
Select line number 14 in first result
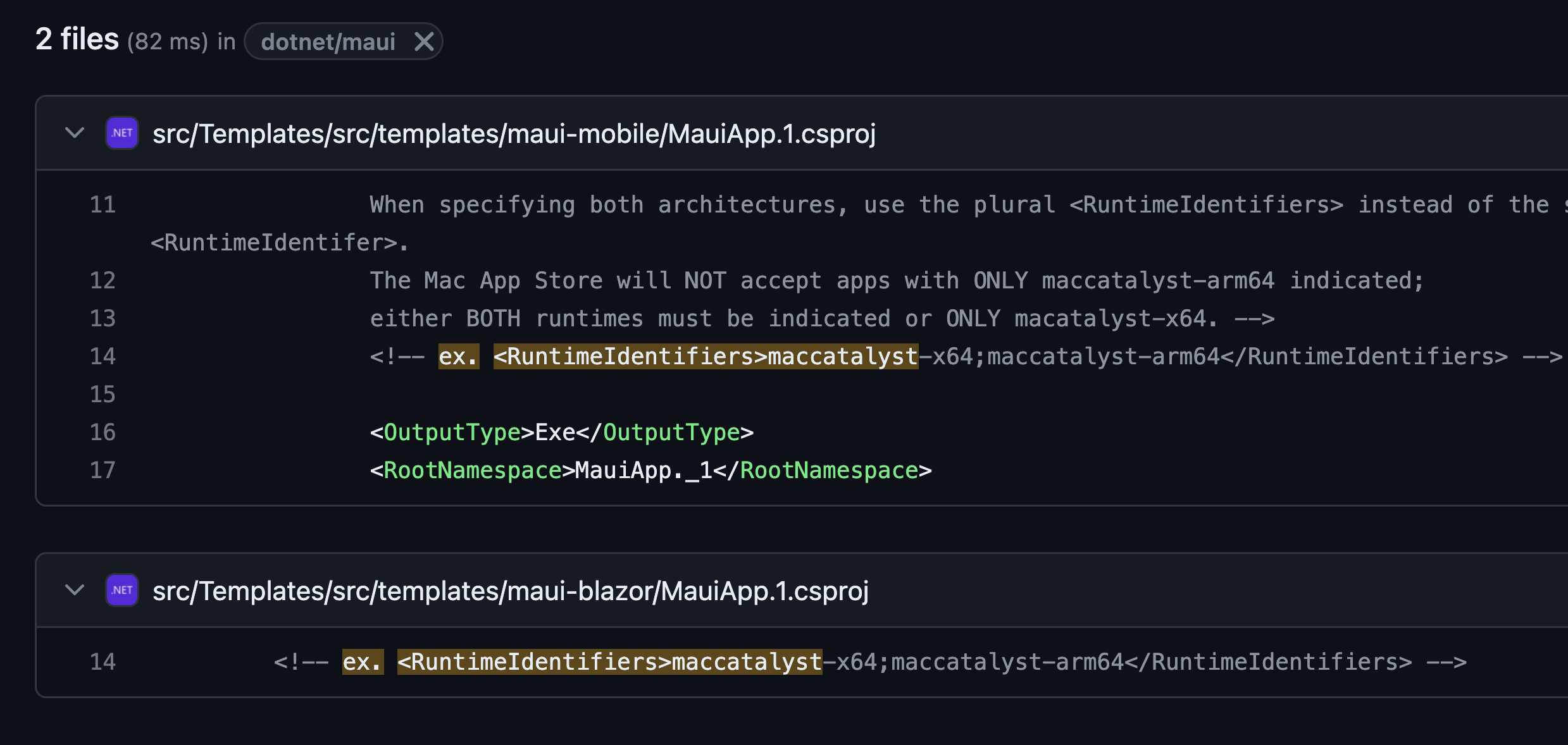tap(102, 356)
